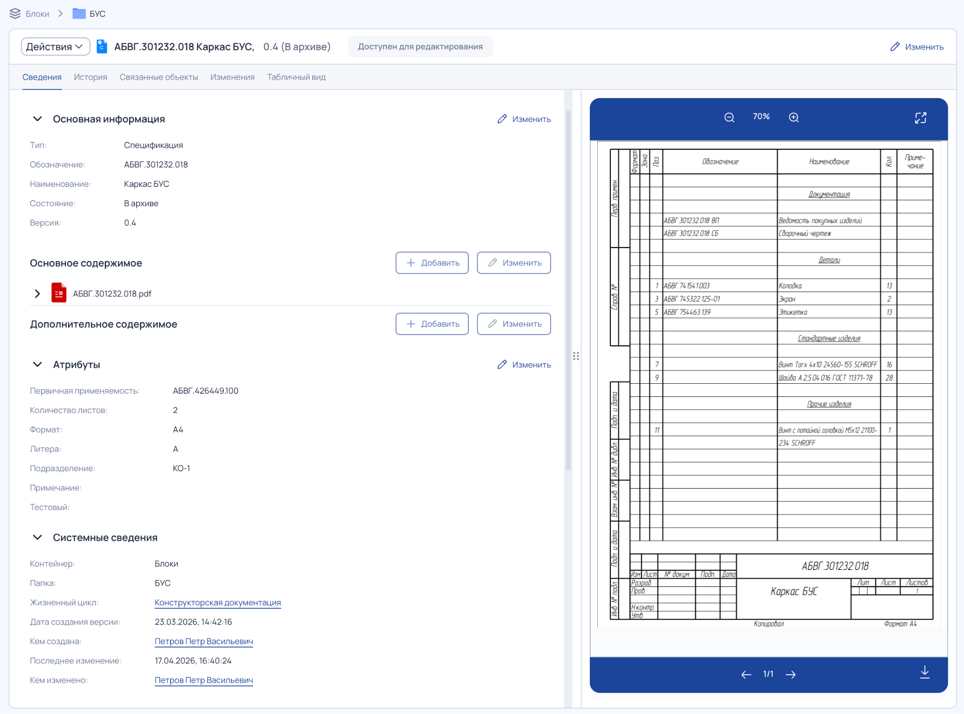This screenshot has width=964, height=714.
Task: Switch to the Табличный вид tab
Action: pyautogui.click(x=296, y=77)
